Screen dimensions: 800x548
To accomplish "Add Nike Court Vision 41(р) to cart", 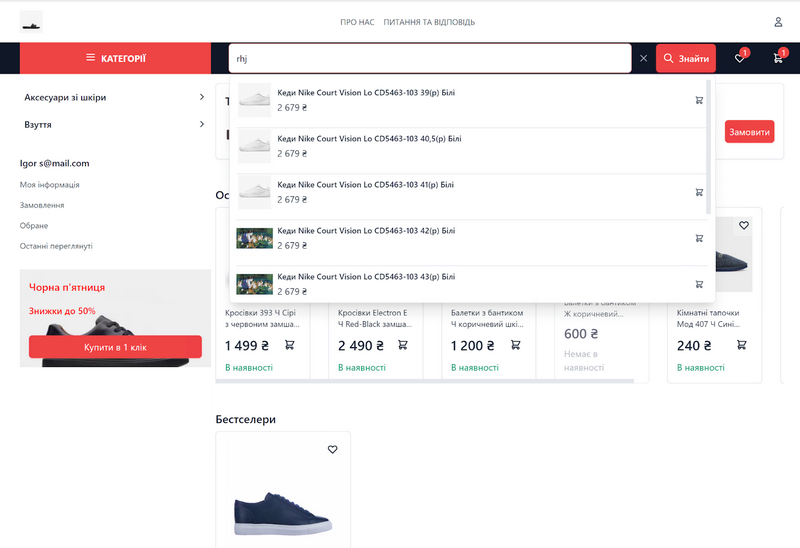I will [699, 192].
